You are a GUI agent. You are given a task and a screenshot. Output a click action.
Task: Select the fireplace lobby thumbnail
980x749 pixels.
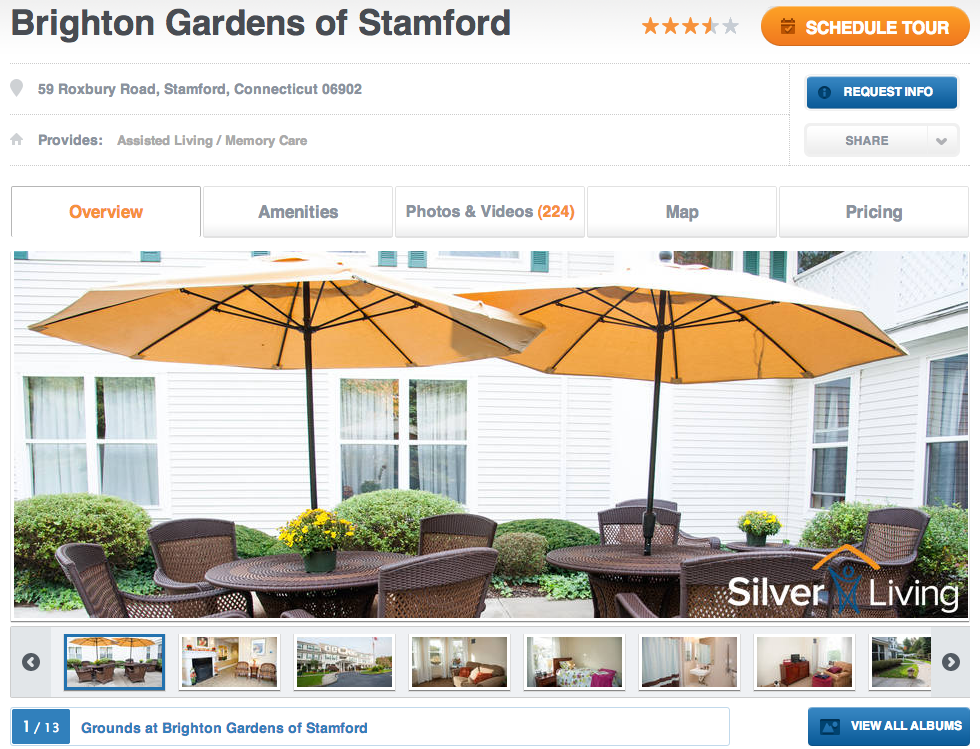tap(229, 662)
